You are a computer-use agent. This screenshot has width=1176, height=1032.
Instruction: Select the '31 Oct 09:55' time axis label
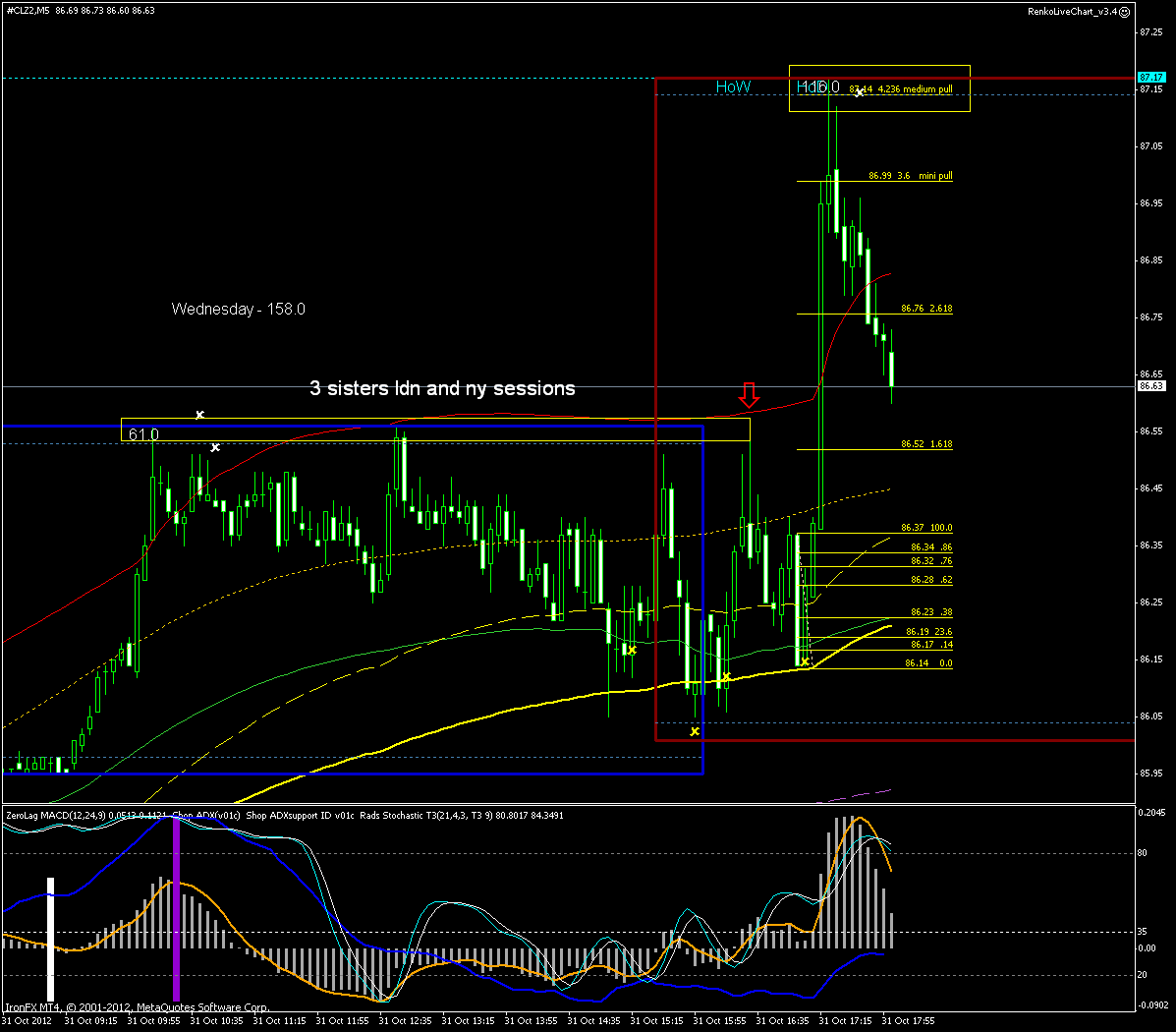pos(153,1021)
